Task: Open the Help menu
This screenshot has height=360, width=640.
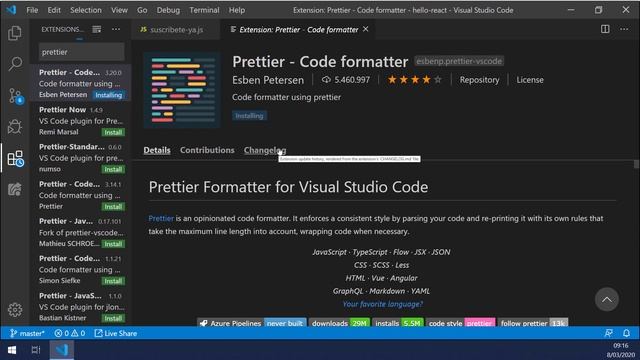Action: (237, 10)
